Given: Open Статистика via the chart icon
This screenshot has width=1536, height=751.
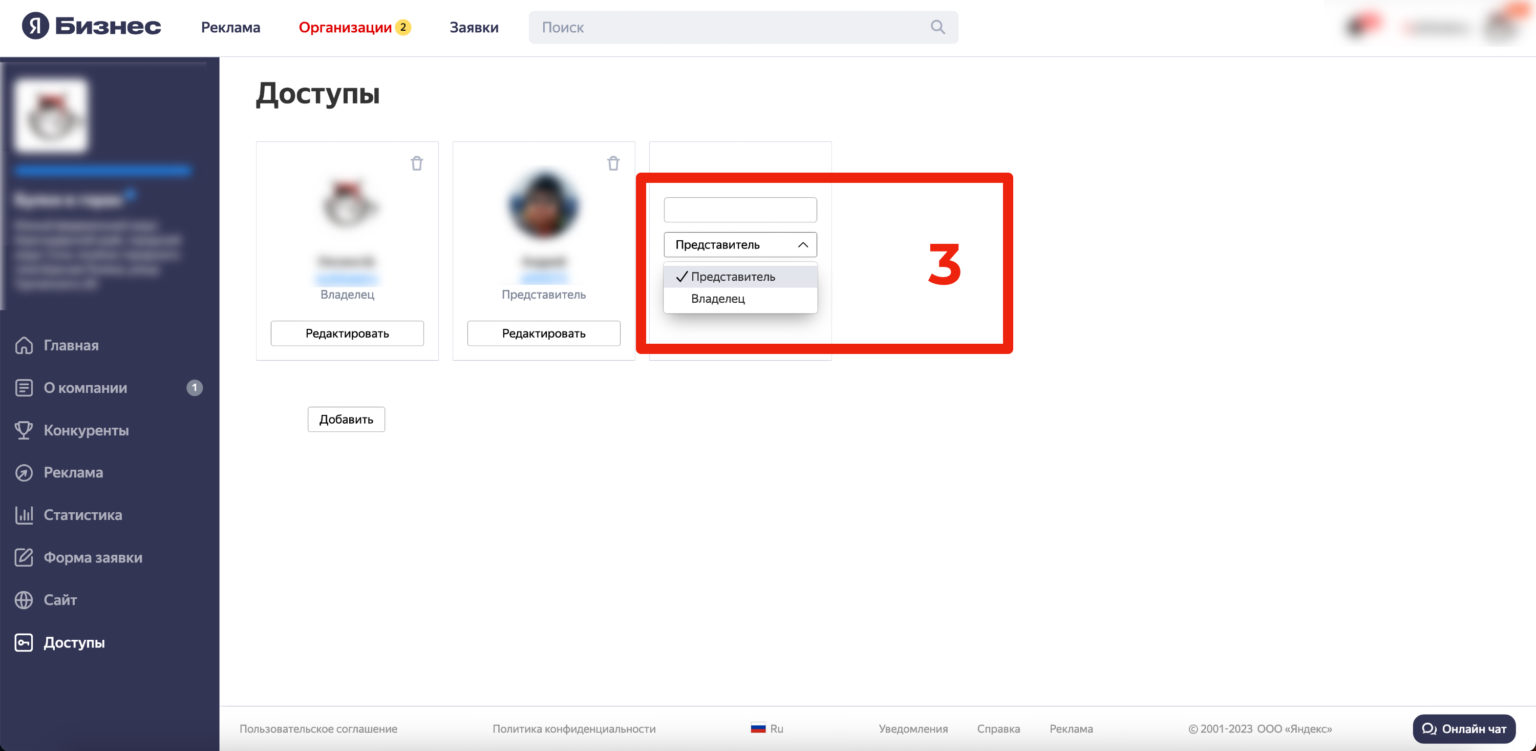Looking at the screenshot, I should pos(24,515).
